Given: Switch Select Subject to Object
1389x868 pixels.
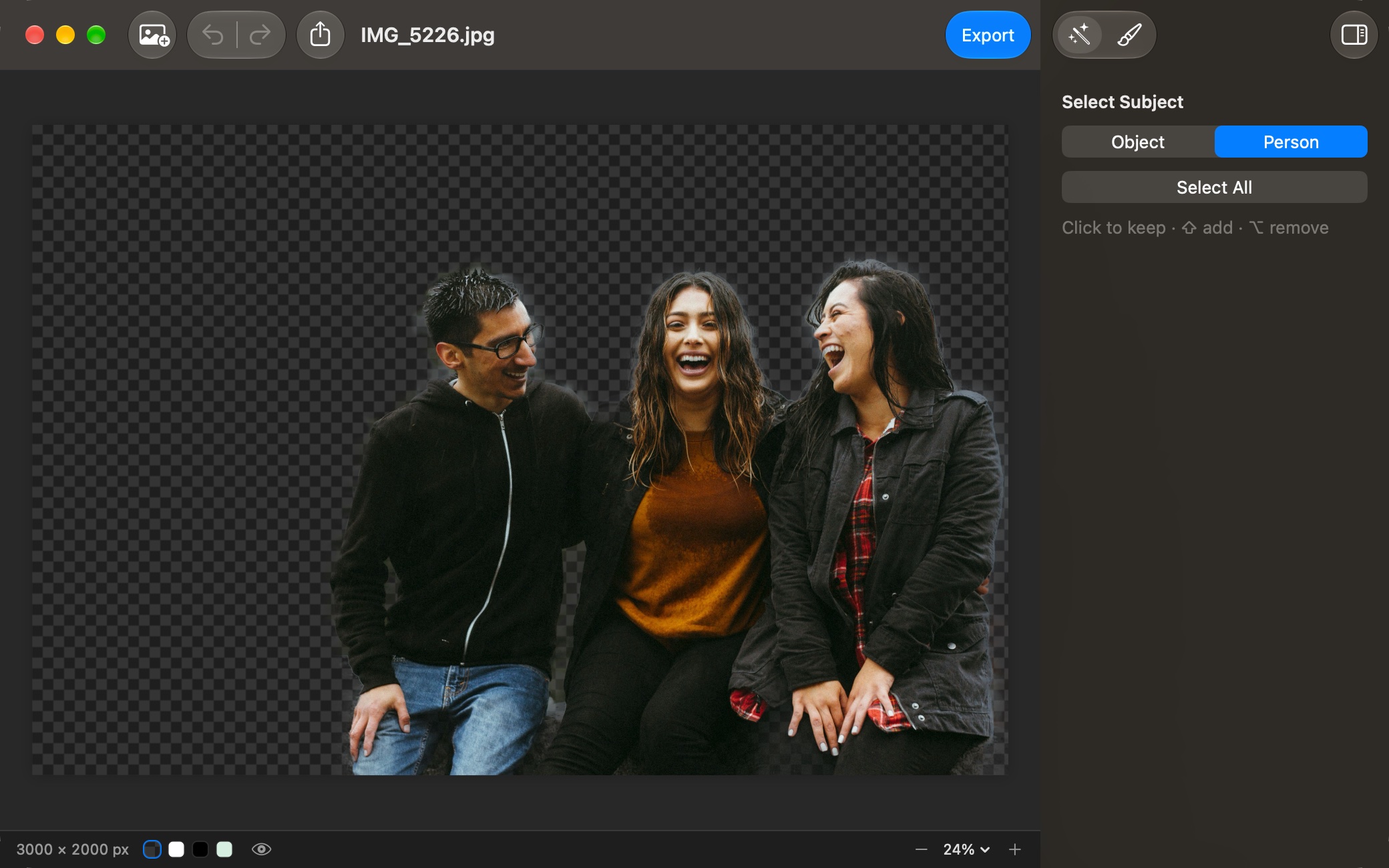Looking at the screenshot, I should [x=1138, y=142].
